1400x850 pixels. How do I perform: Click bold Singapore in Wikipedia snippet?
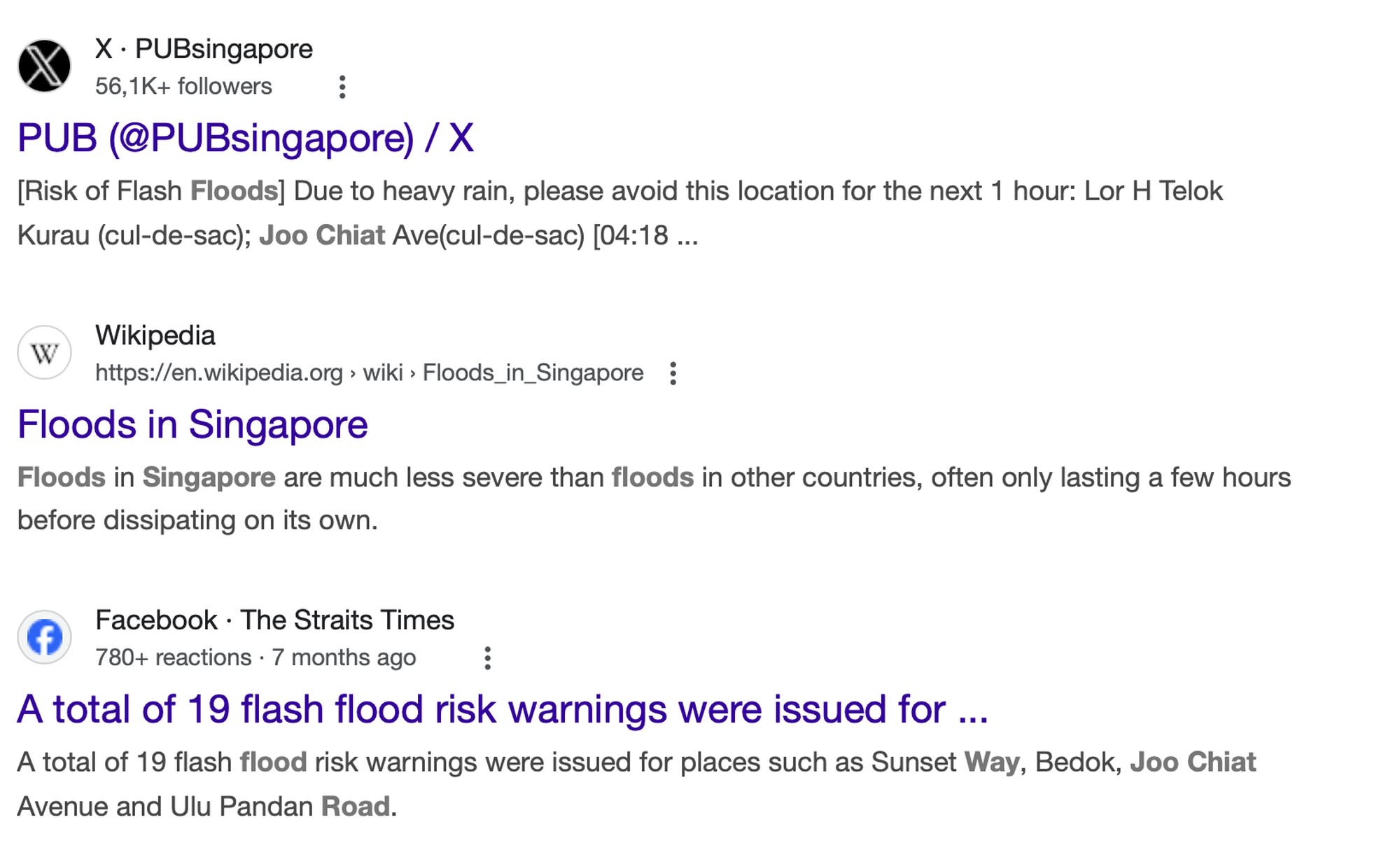pyautogui.click(x=209, y=478)
